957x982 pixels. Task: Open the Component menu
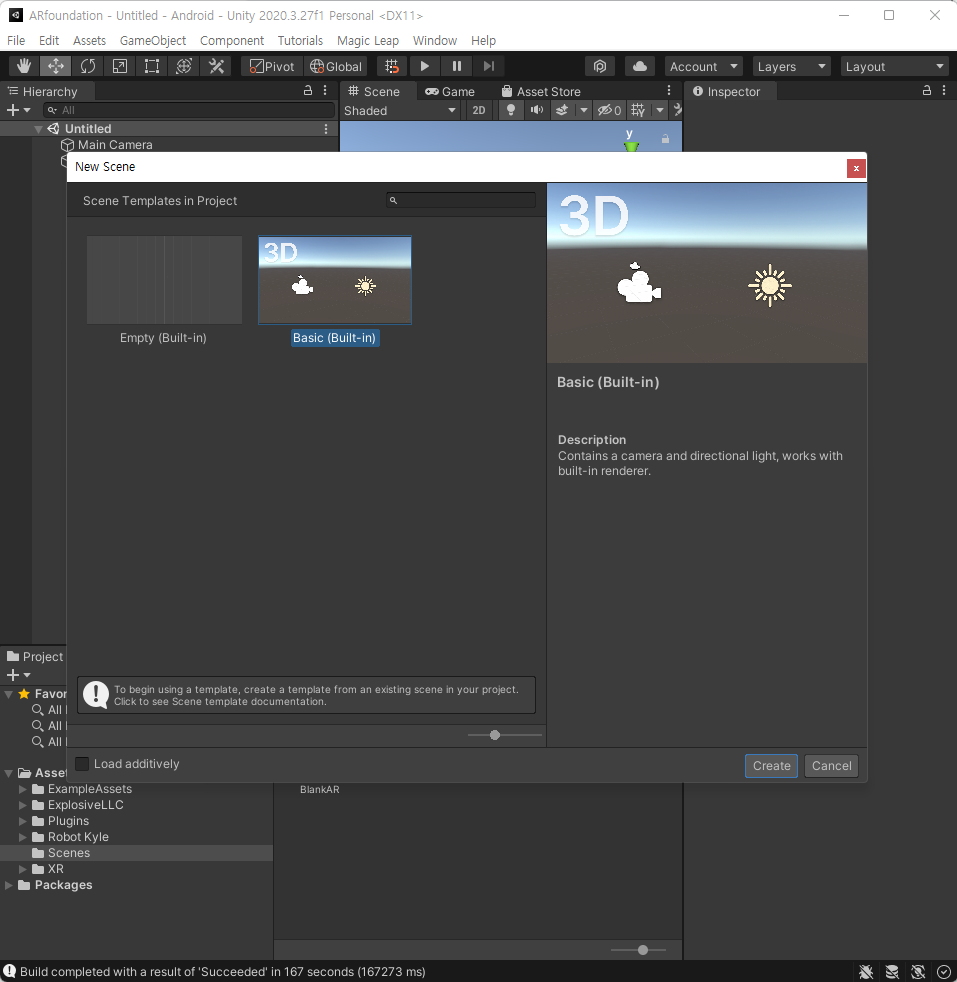(232, 41)
